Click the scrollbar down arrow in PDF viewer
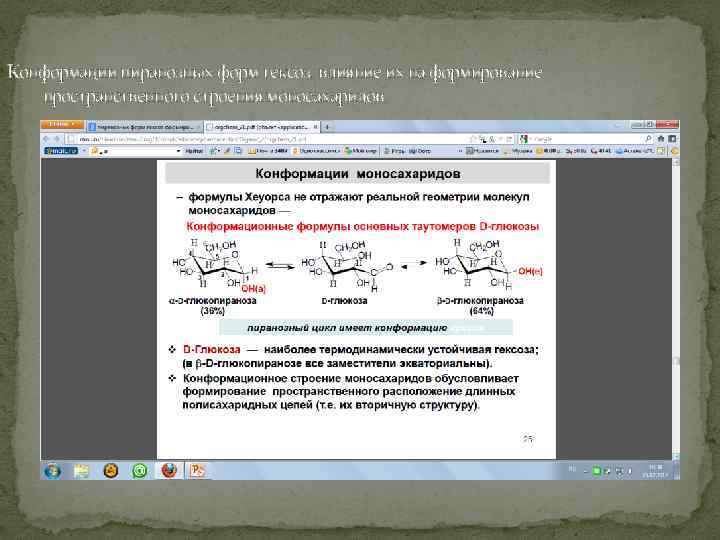 pyautogui.click(x=675, y=456)
